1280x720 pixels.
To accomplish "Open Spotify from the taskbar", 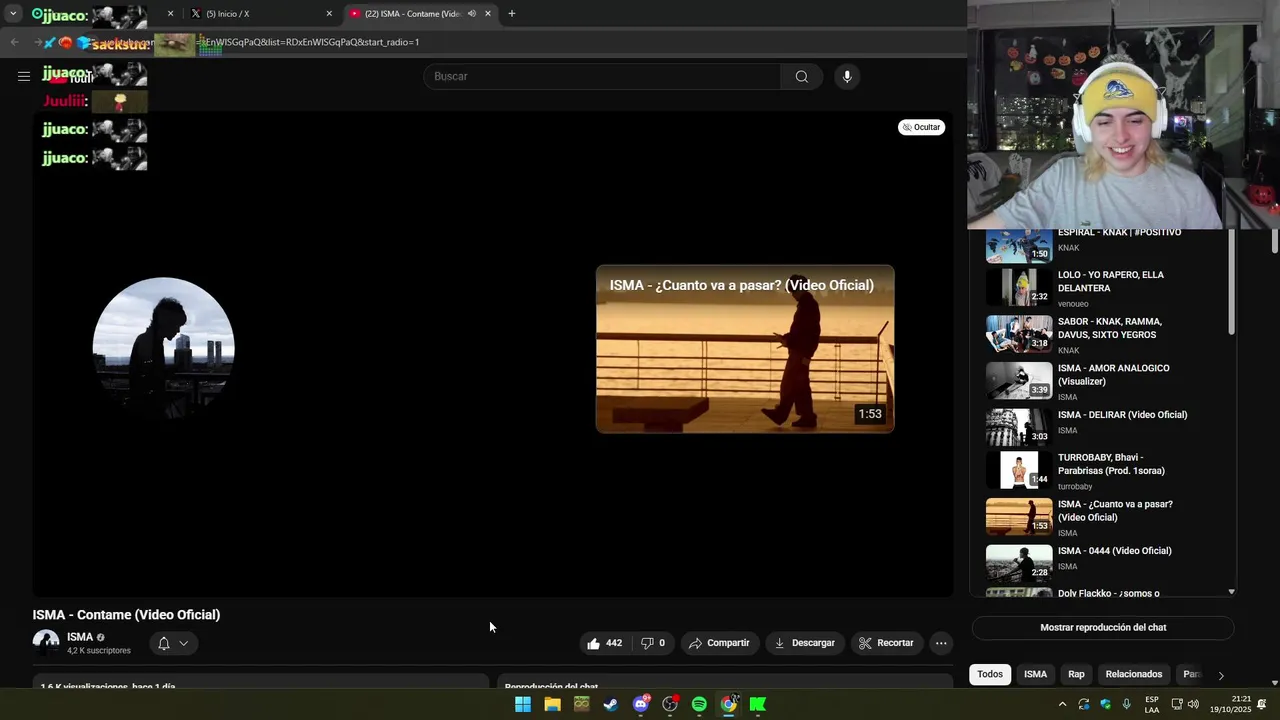I will 699,704.
